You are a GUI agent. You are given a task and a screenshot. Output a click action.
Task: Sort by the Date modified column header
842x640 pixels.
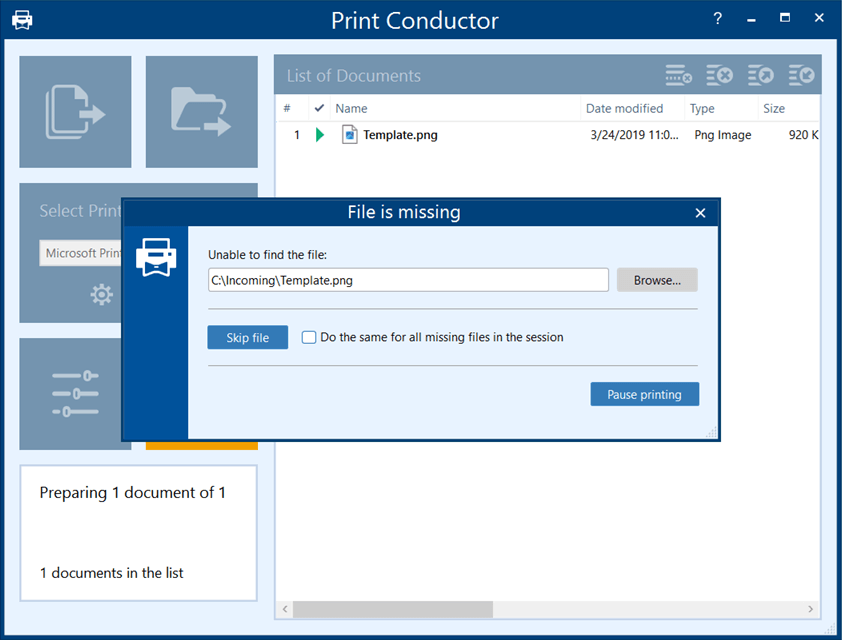[632, 108]
